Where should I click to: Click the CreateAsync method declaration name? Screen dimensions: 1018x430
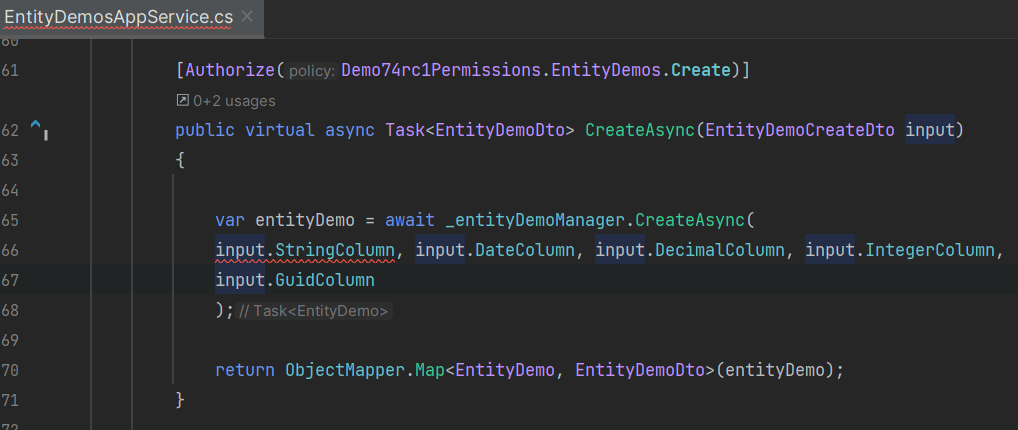coord(640,130)
